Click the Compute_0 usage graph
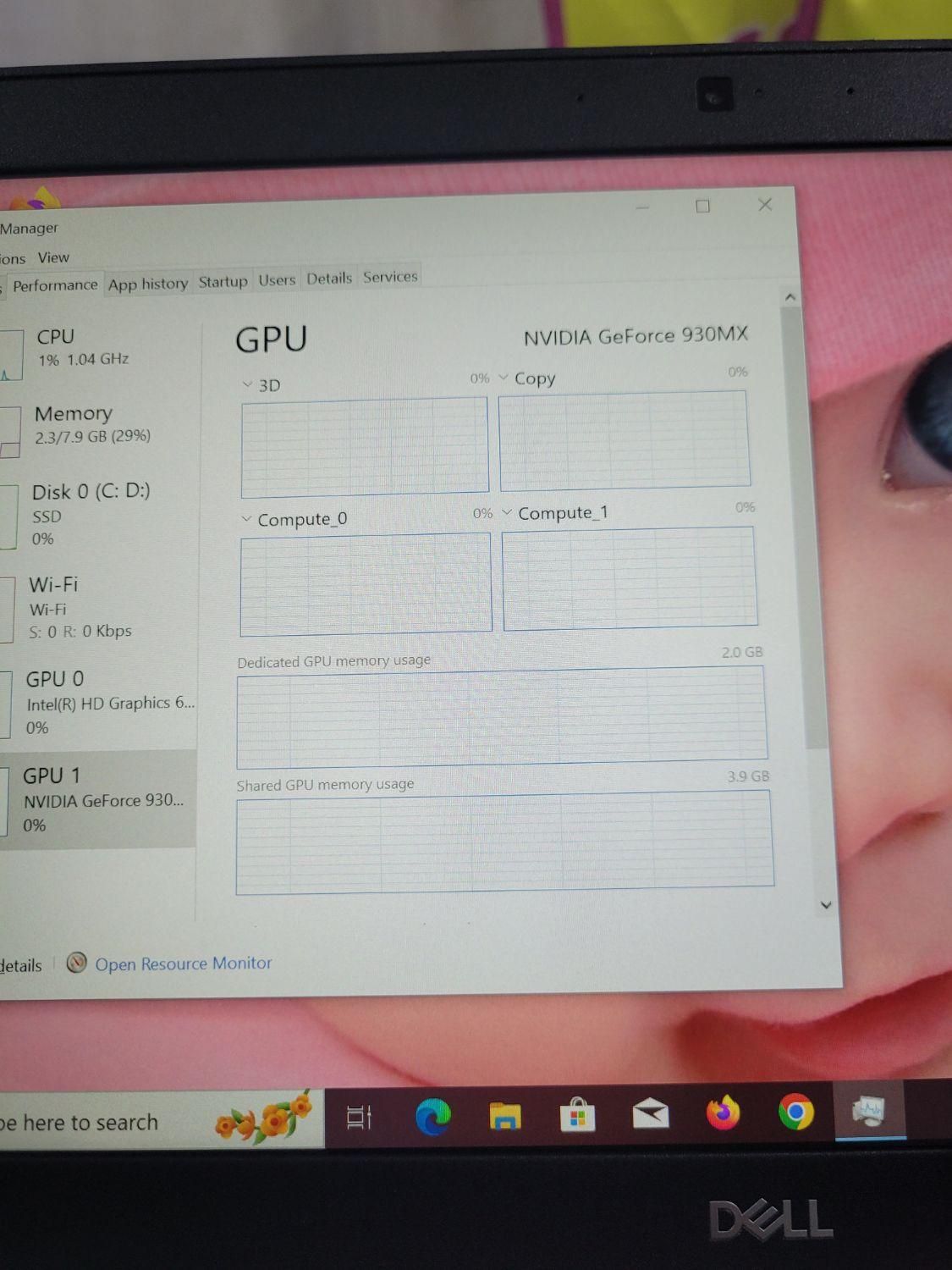This screenshot has width=952, height=1270. (x=366, y=583)
